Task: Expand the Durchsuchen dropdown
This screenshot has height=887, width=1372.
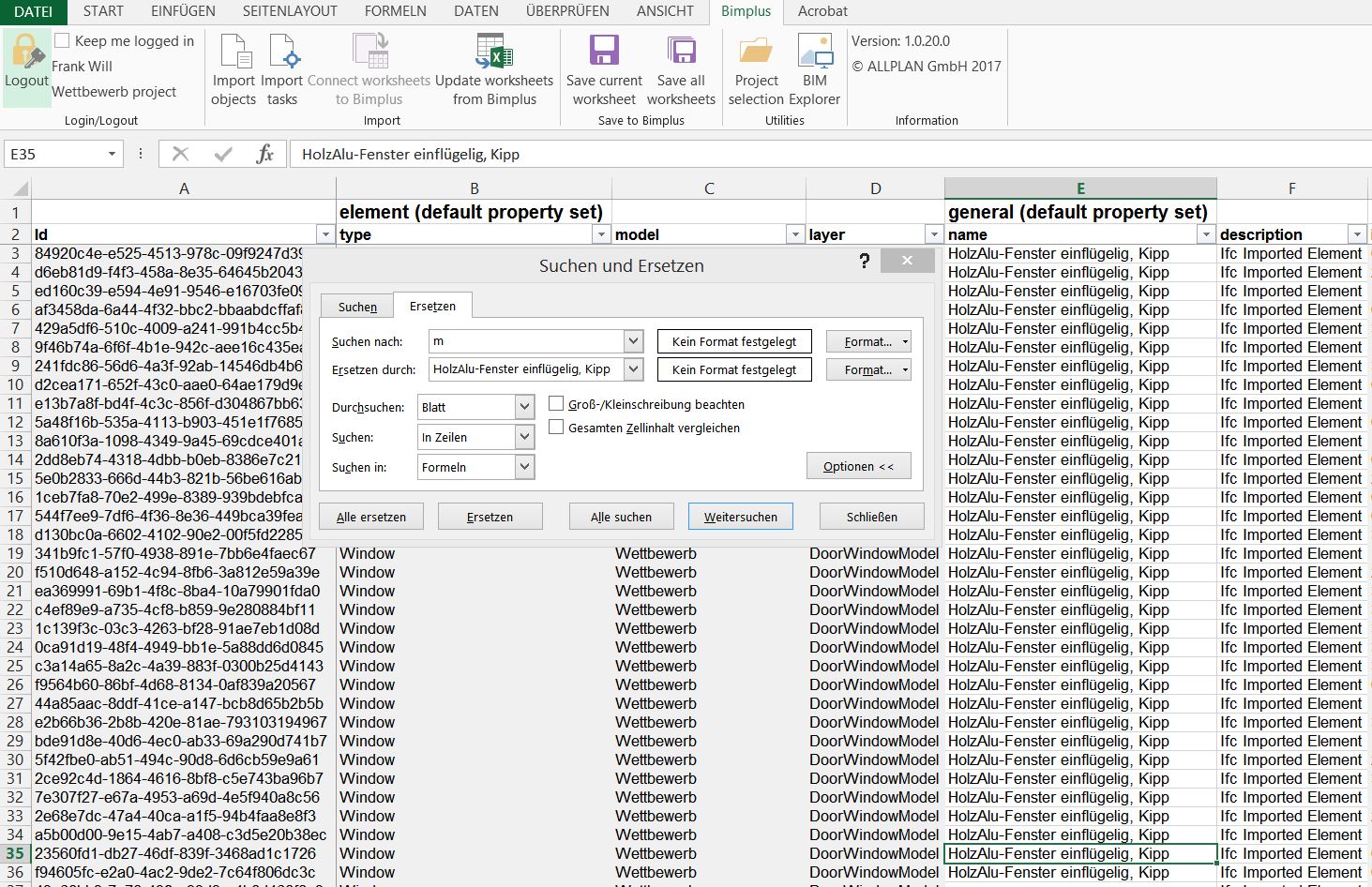Action: (524, 407)
